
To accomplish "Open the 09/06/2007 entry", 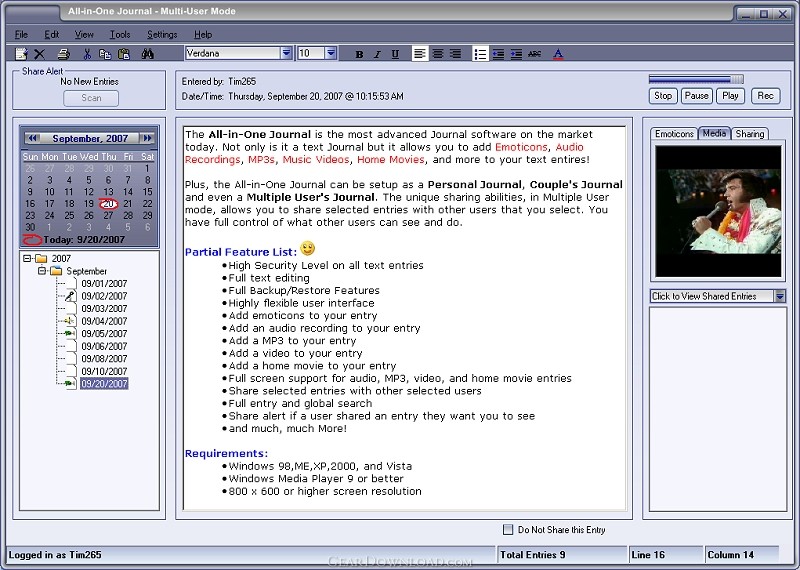I will coord(104,346).
